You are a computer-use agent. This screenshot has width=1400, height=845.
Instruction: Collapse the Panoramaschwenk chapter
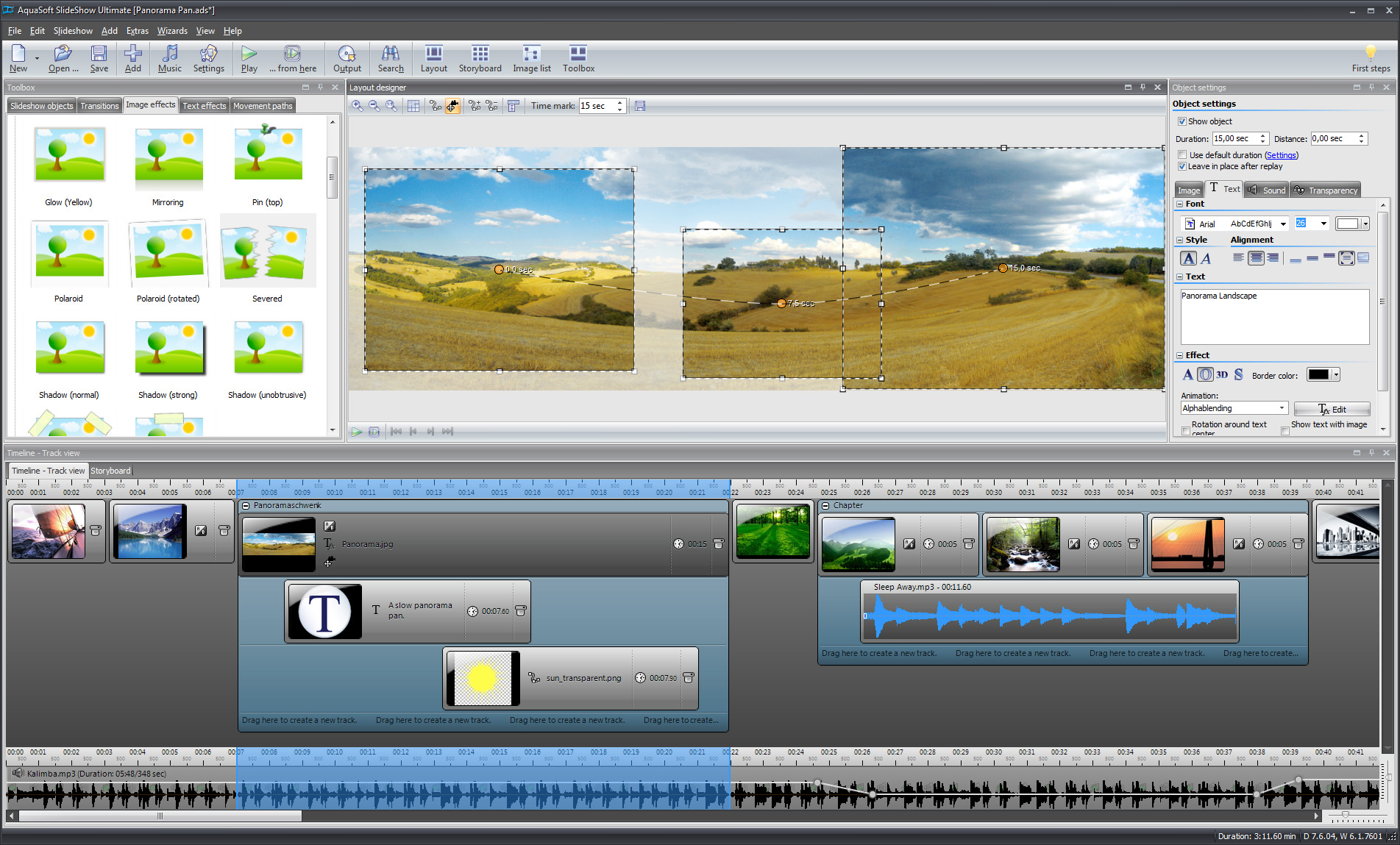pyautogui.click(x=246, y=506)
